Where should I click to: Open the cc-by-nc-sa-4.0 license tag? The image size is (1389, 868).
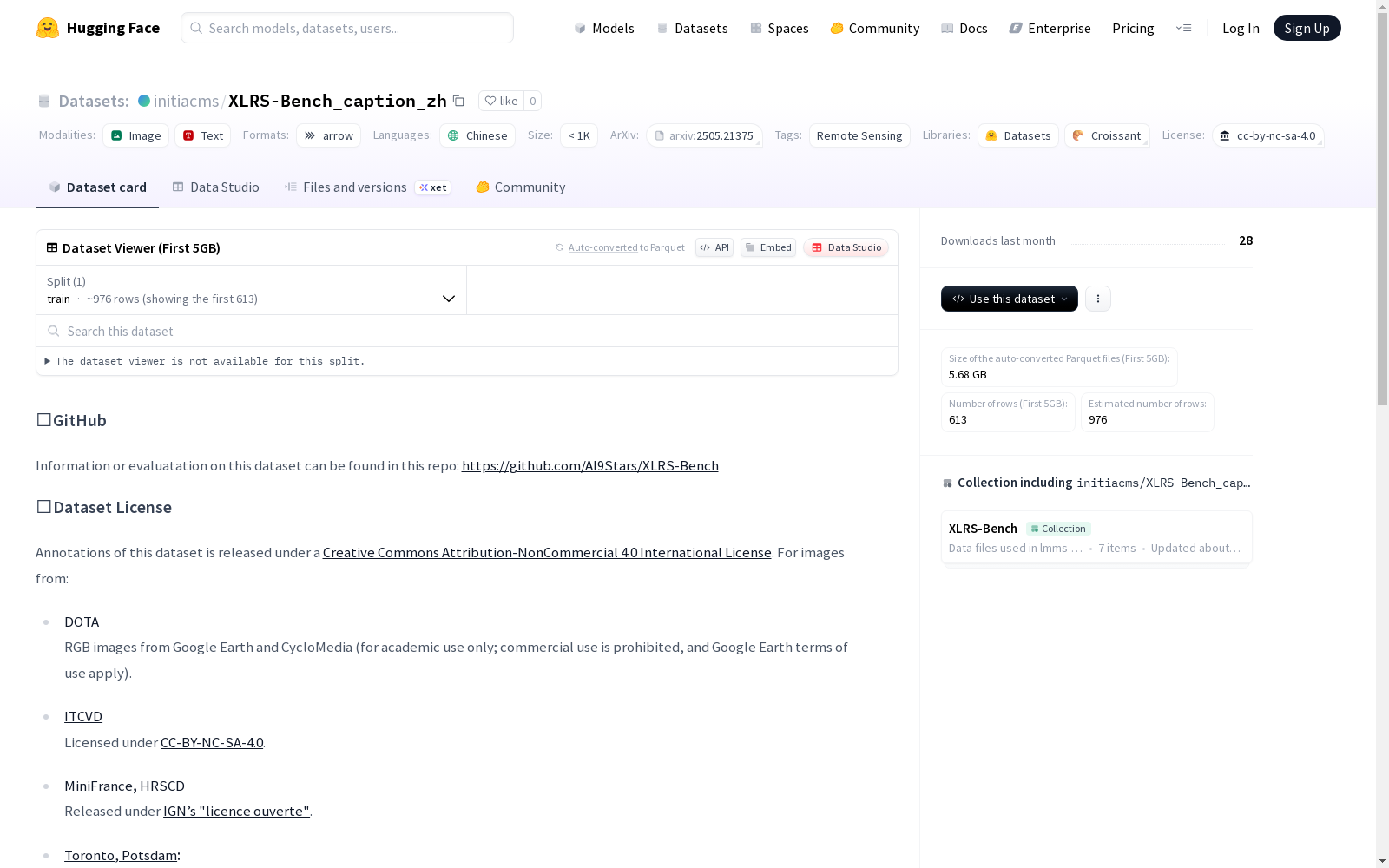1267,135
